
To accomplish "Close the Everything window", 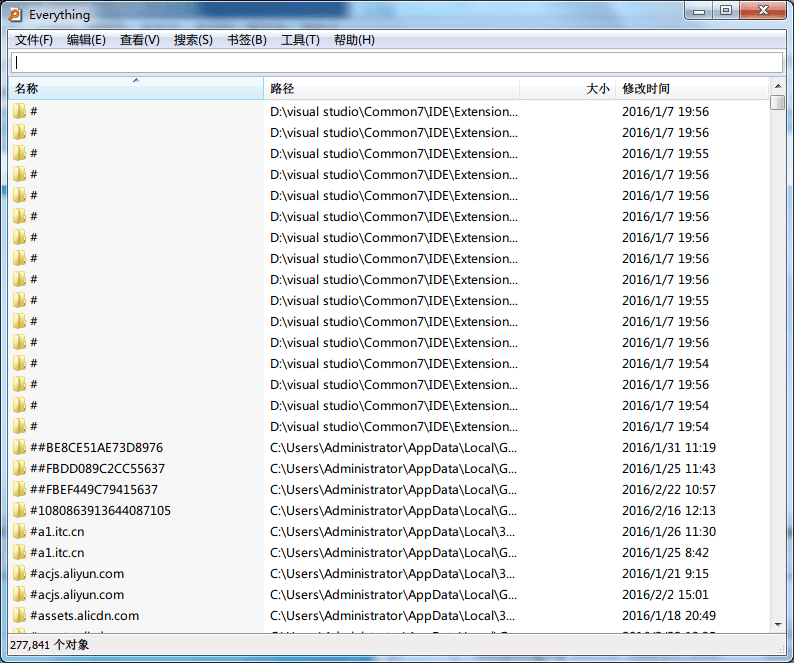I will tap(763, 11).
